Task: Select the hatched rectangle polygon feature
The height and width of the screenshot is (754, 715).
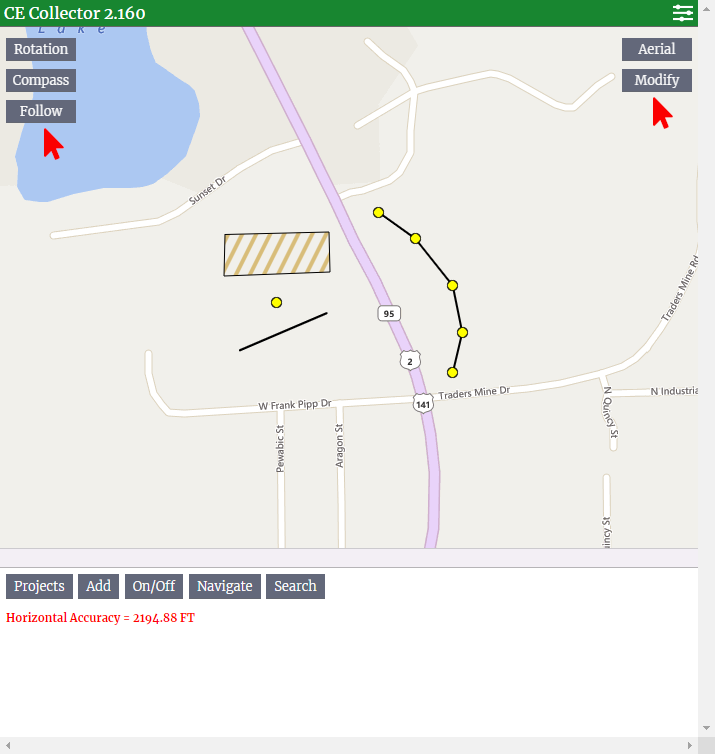Action: pos(277,254)
